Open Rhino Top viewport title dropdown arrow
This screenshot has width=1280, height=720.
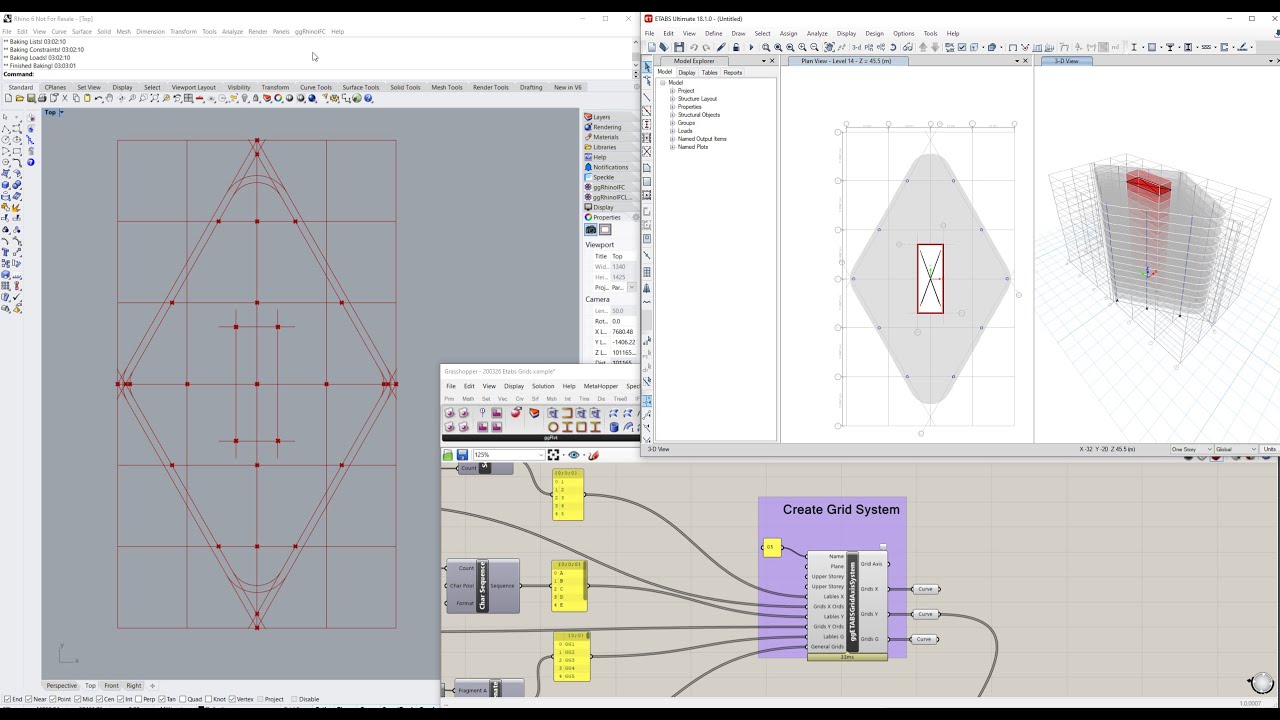click(x=61, y=112)
